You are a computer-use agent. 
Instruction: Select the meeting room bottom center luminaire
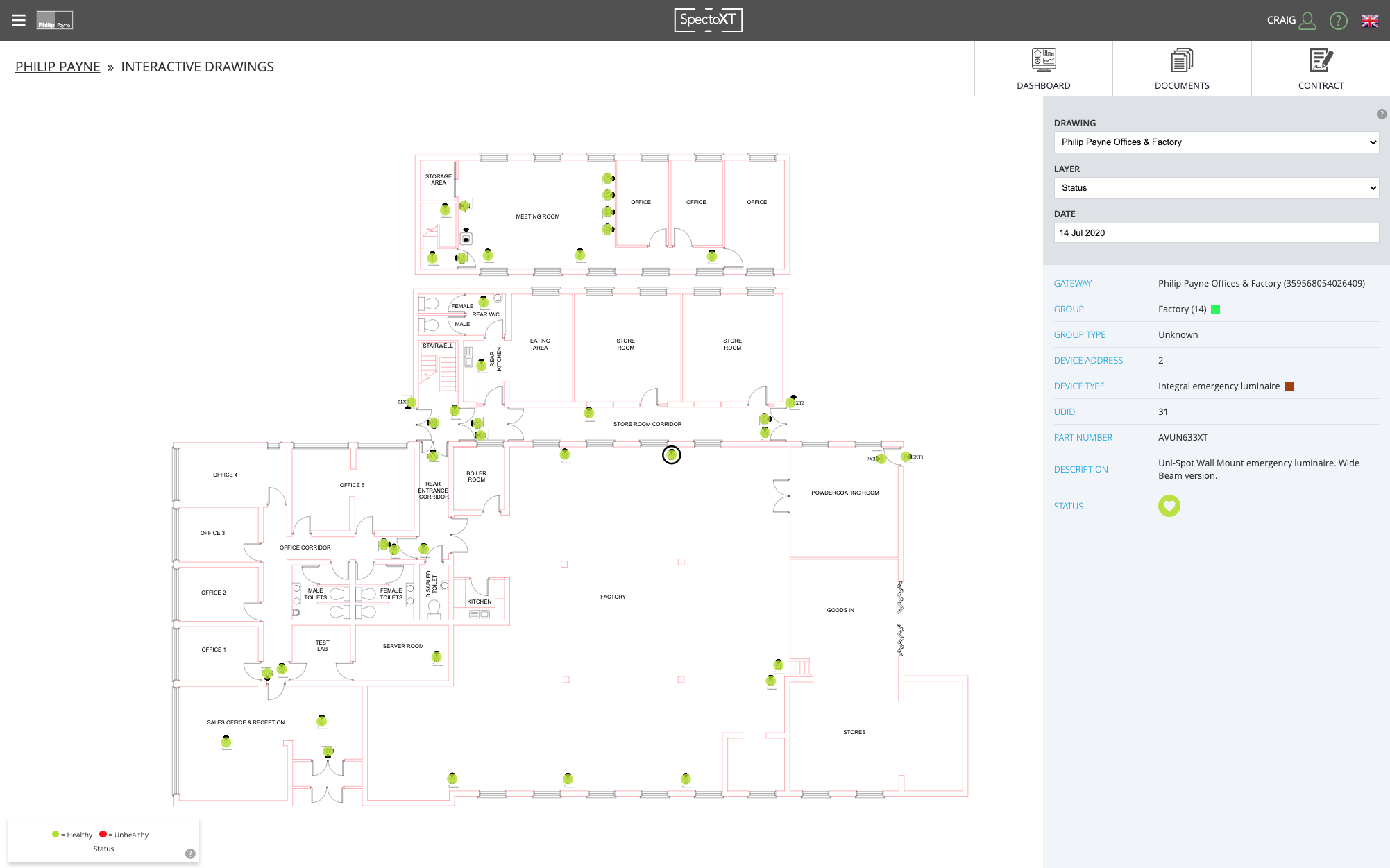[x=580, y=255]
